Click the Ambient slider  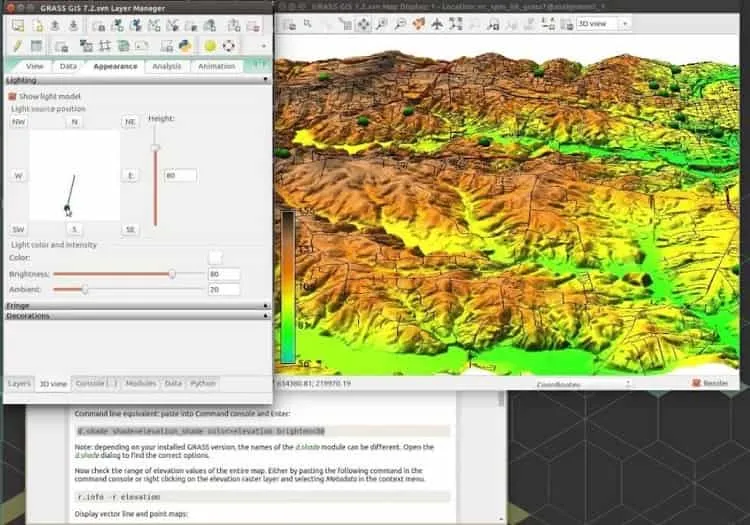pyautogui.click(x=129, y=289)
